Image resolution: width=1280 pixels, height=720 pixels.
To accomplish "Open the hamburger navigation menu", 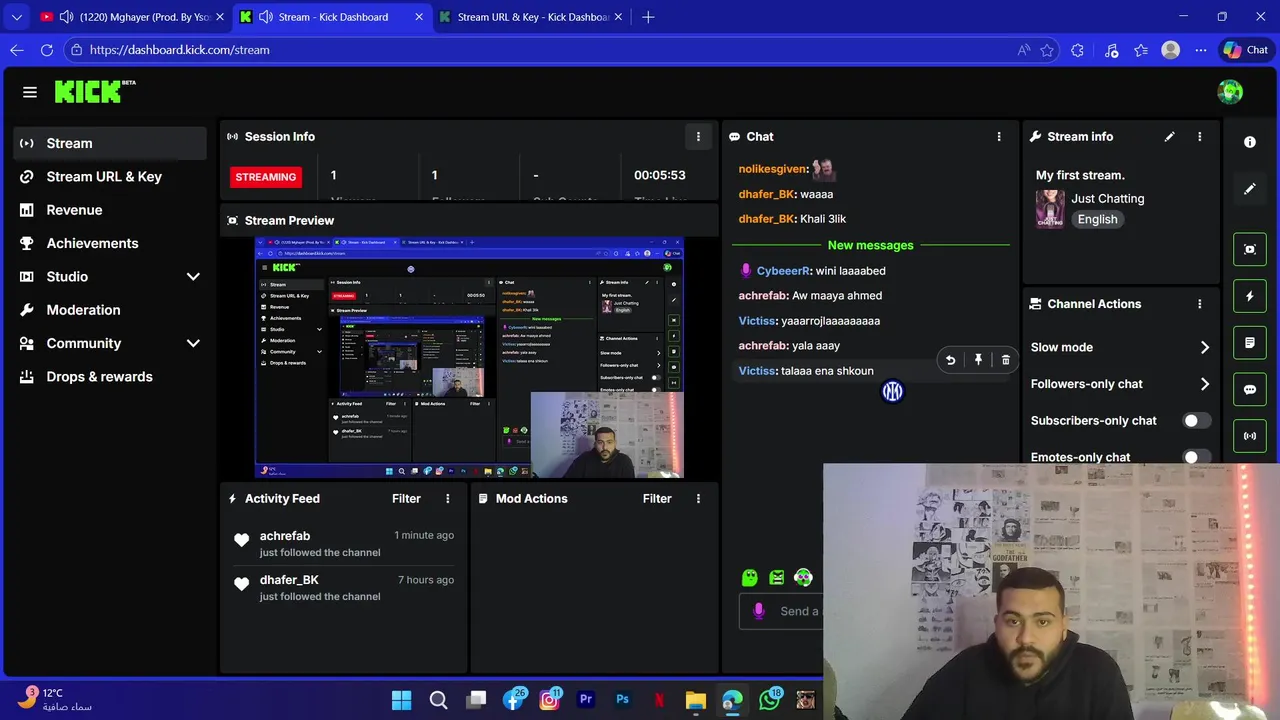I will (30, 92).
